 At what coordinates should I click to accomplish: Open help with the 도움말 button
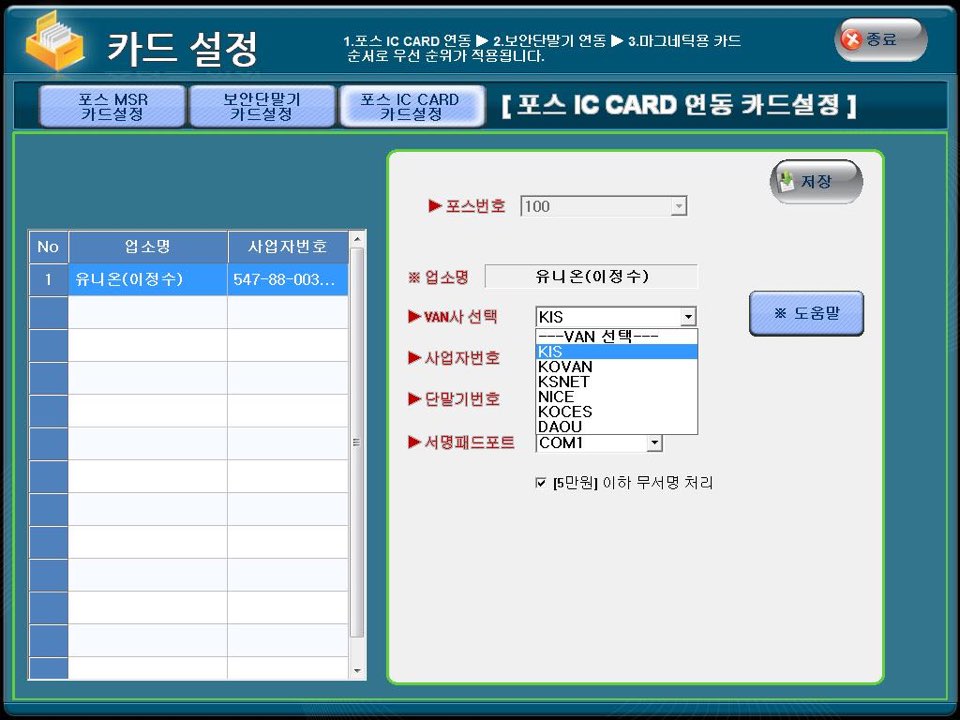tap(806, 313)
